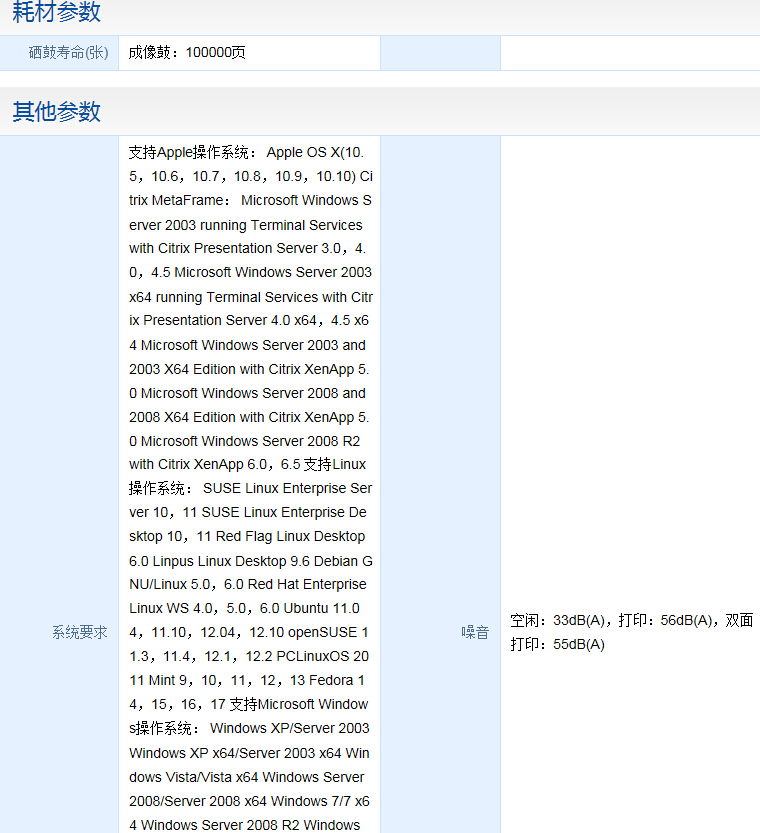This screenshot has width=760, height=833.
Task: Click 'Linux WS 4.0, 5.0, 6.0 Ubuntu' line
Action: (244, 608)
